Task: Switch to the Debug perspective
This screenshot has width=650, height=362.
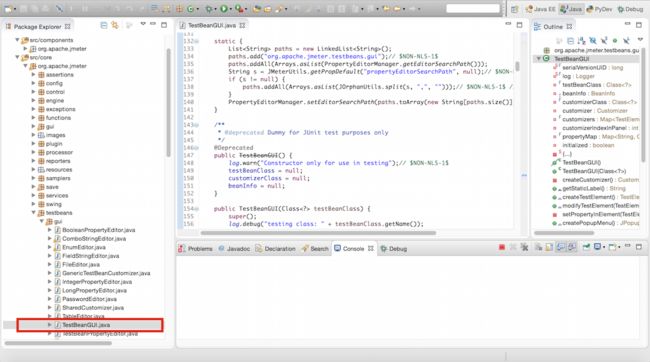Action: (x=630, y=9)
